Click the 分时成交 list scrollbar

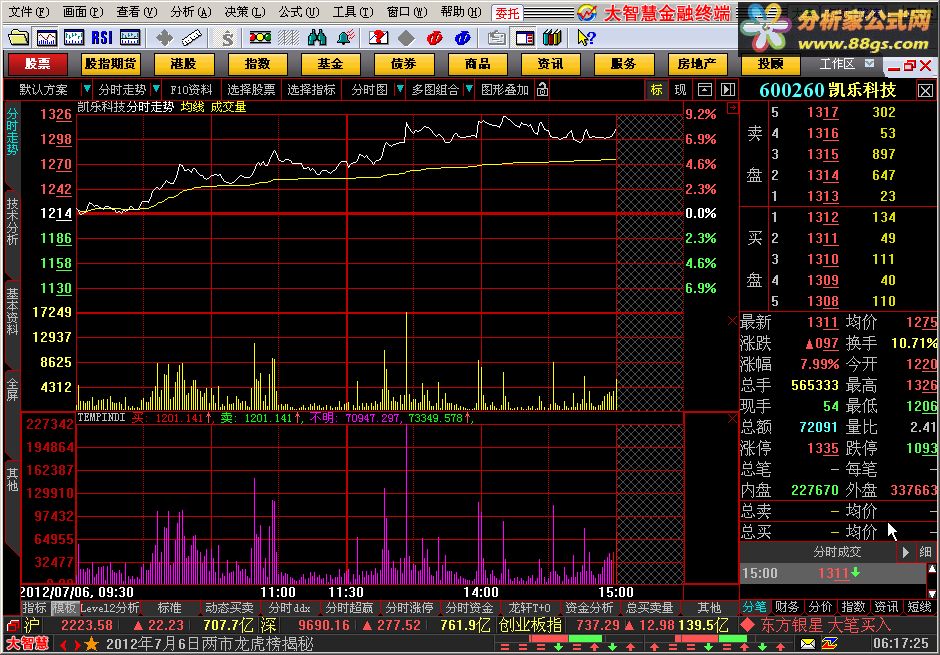coord(932,580)
